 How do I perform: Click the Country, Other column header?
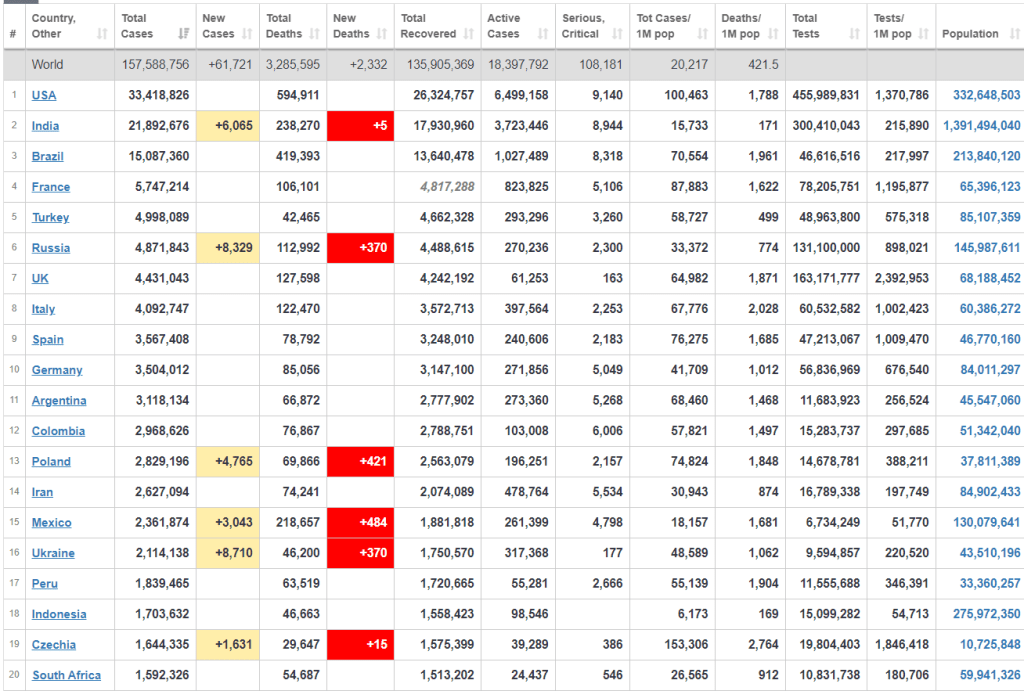(x=54, y=26)
